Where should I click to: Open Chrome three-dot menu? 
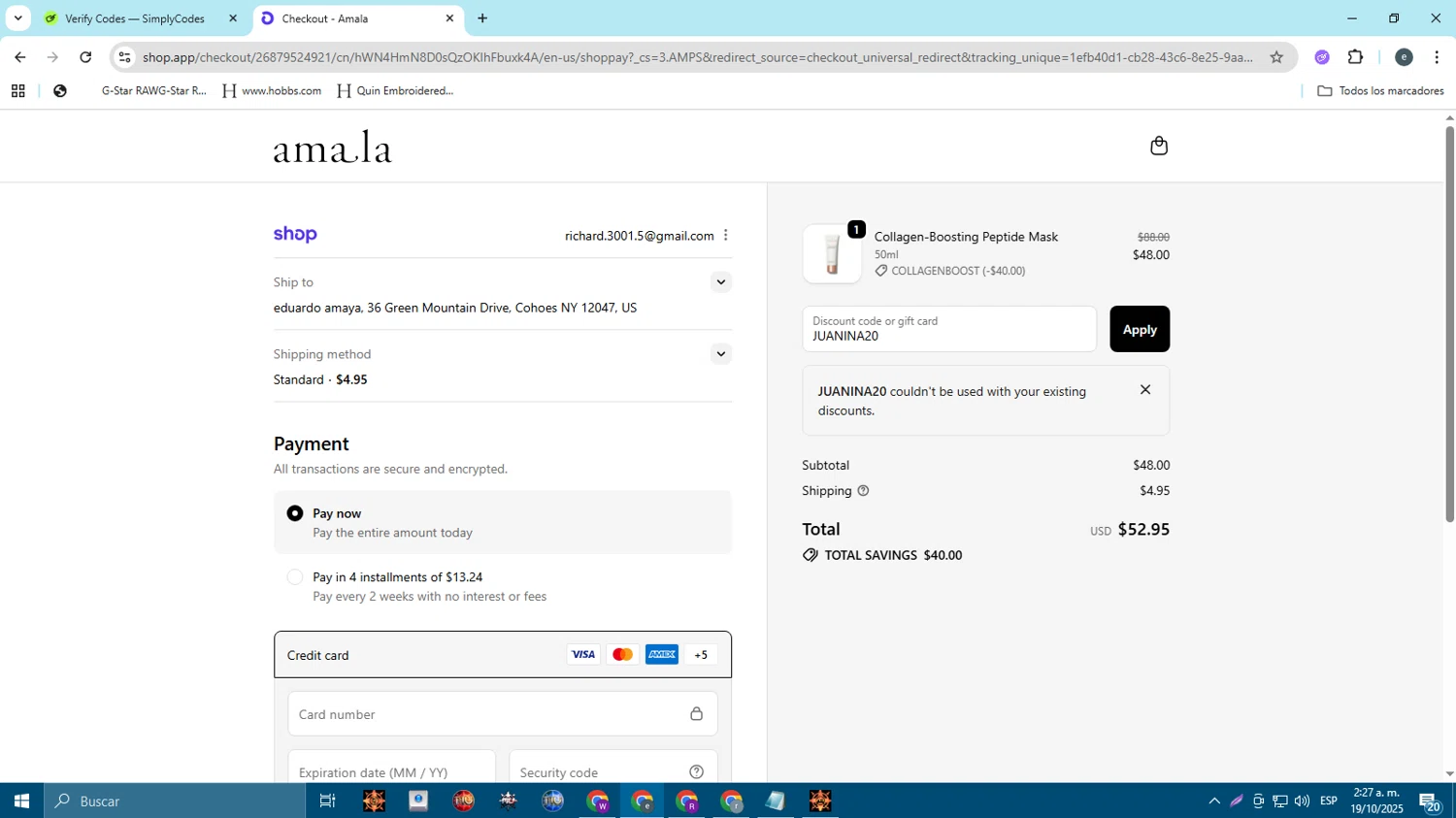pos(1437,57)
